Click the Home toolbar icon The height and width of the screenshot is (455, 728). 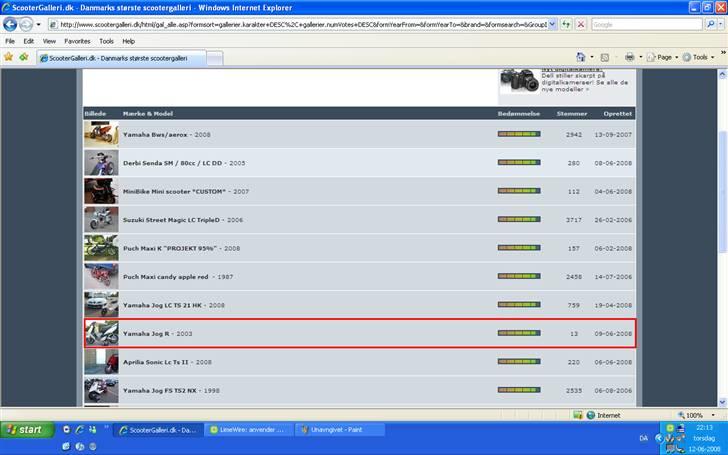pyautogui.click(x=581, y=58)
